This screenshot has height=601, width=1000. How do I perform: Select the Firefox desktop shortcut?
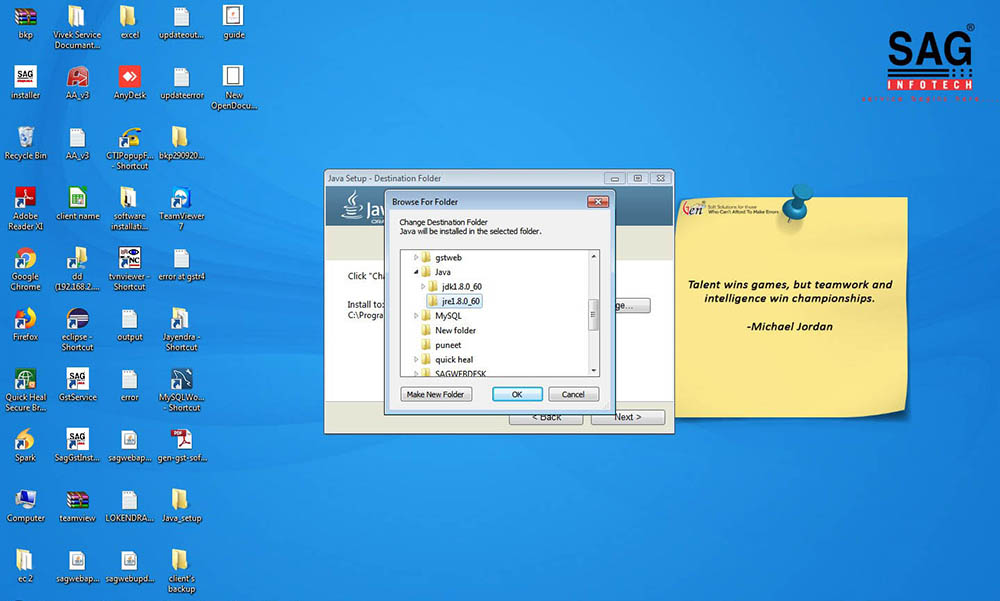pos(25,319)
